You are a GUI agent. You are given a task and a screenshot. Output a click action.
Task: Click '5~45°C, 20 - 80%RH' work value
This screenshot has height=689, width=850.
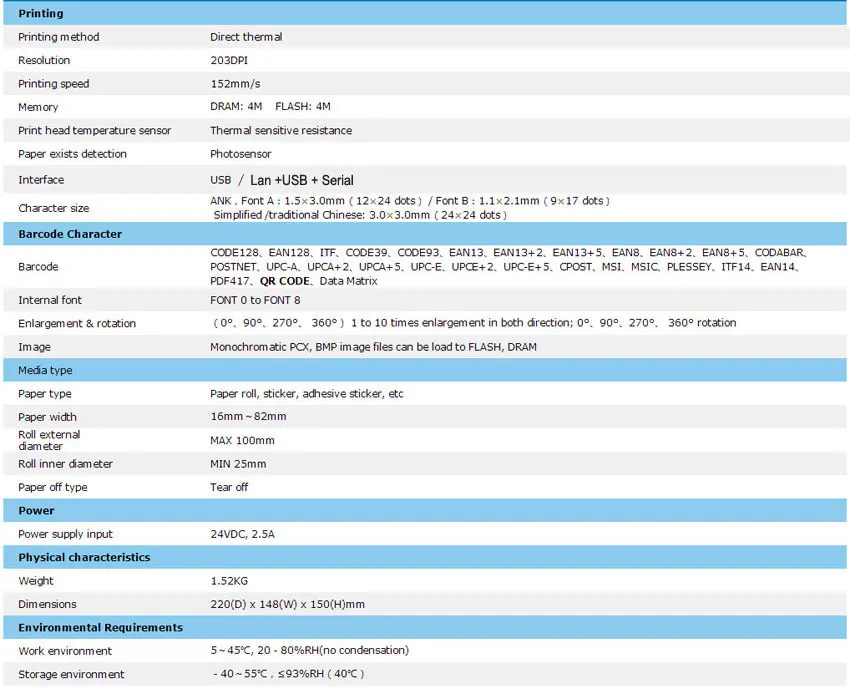coord(310,651)
